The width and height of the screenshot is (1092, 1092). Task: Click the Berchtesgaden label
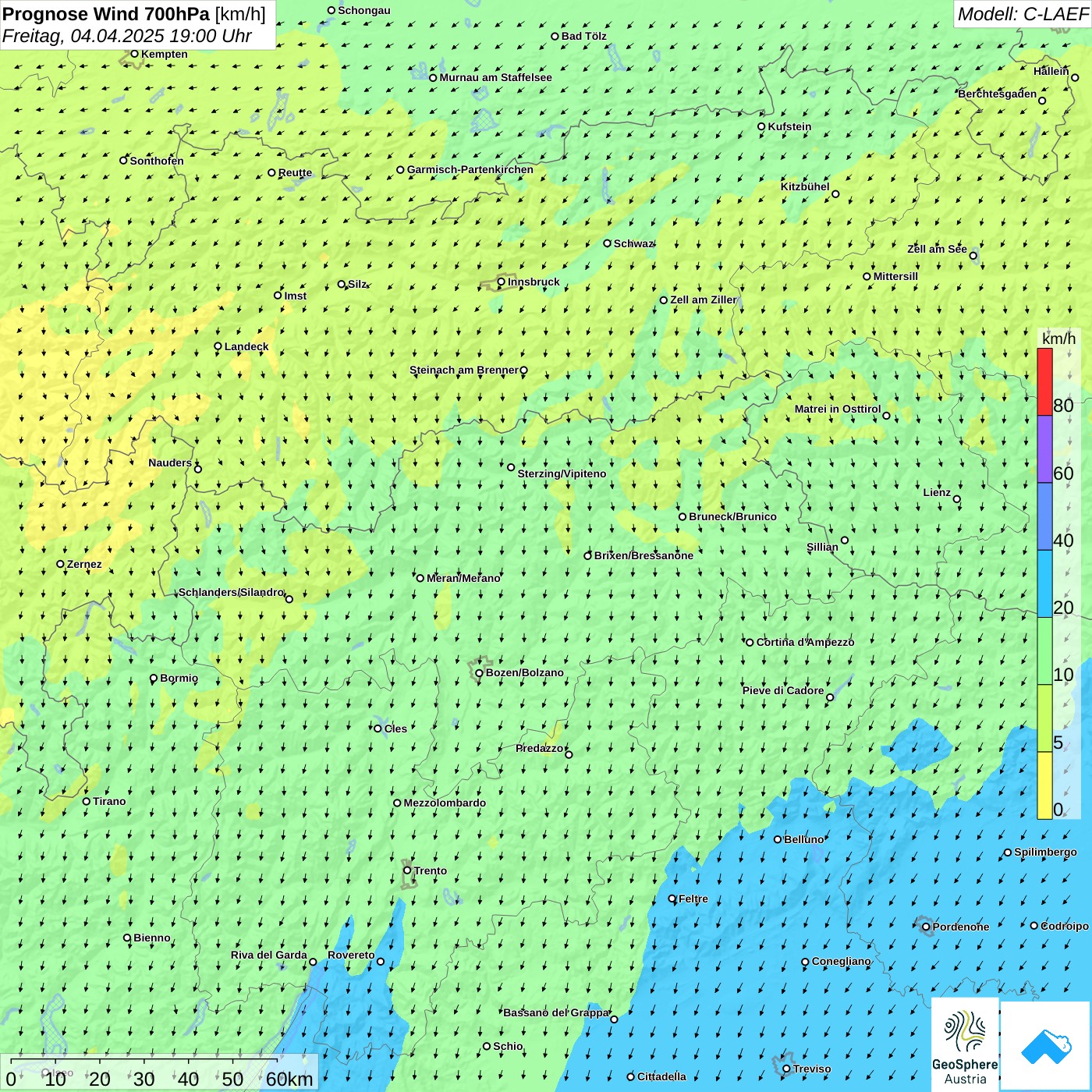[x=998, y=94]
